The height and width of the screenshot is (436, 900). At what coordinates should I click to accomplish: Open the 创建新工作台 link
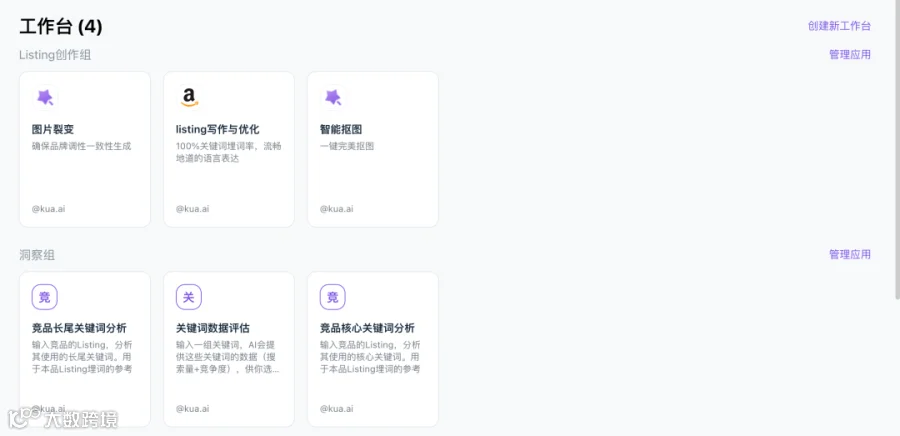pos(839,26)
